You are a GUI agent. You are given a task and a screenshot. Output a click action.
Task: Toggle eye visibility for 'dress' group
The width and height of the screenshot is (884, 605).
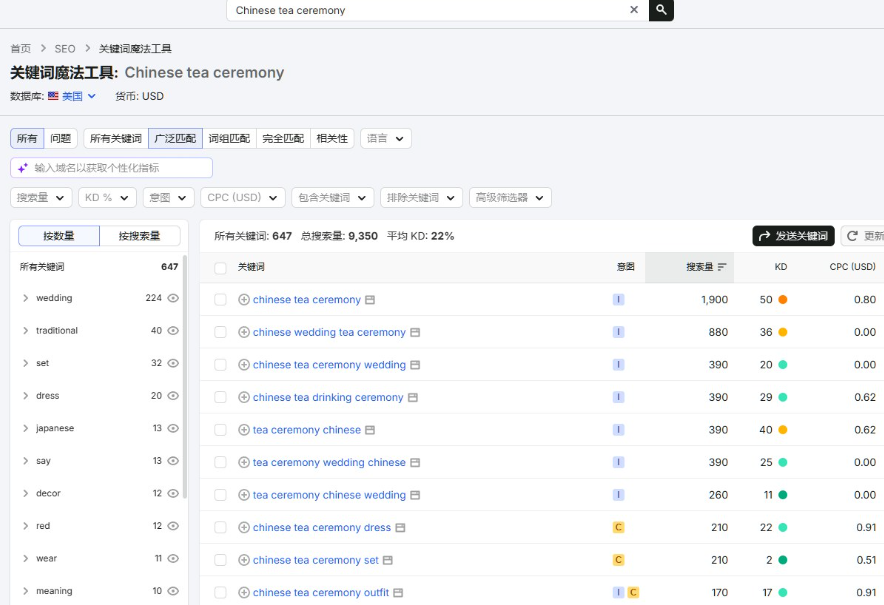pos(173,396)
